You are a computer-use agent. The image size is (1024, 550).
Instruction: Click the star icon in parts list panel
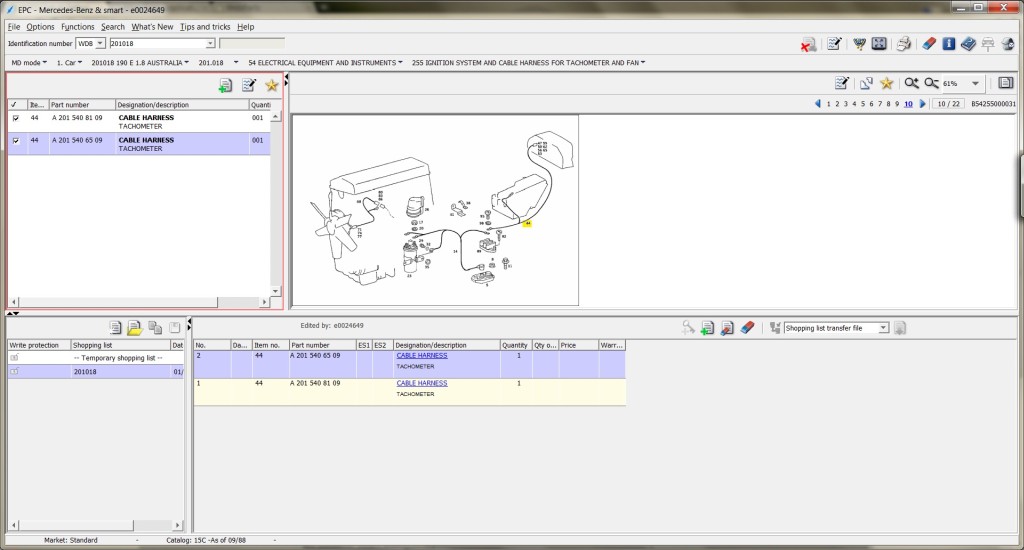tap(272, 85)
